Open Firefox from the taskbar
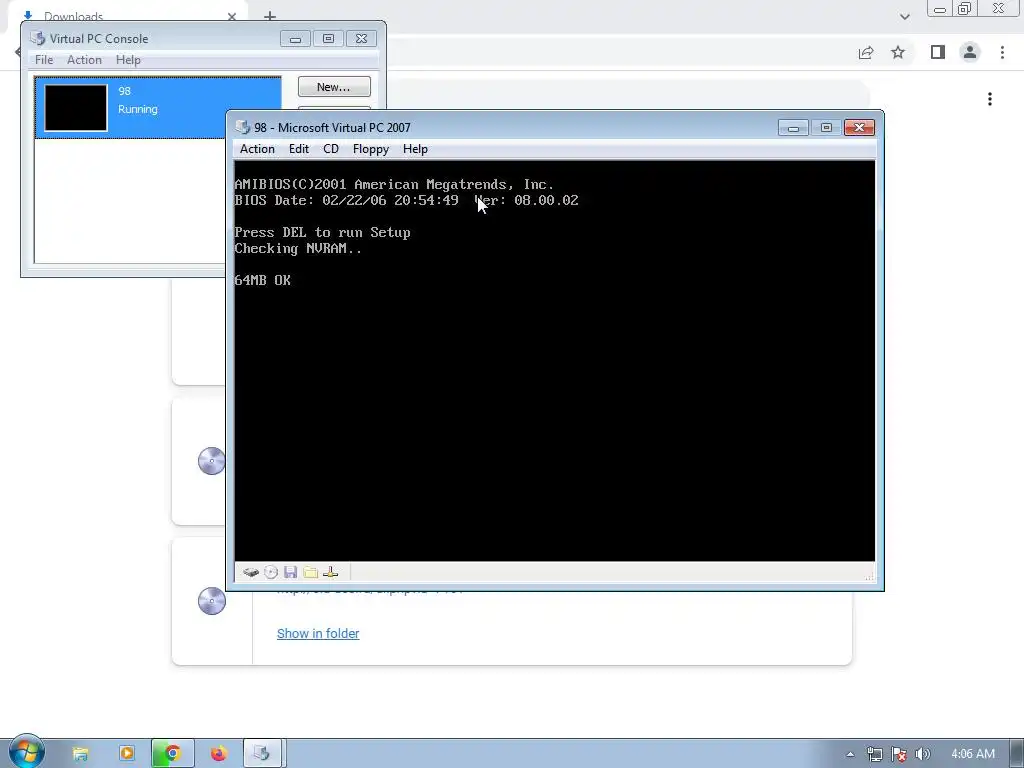 pyautogui.click(x=219, y=754)
